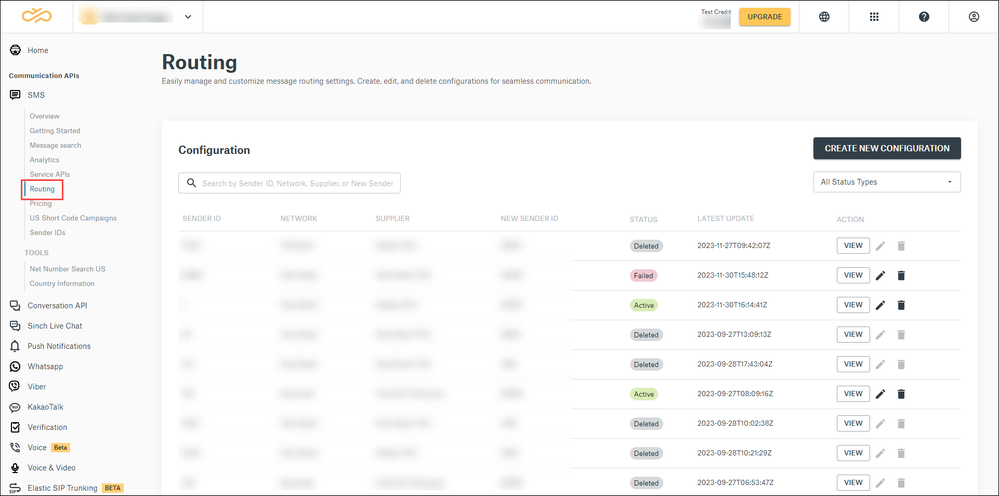The width and height of the screenshot is (999, 496).
Task: Open the language globe icon
Action: [x=824, y=17]
